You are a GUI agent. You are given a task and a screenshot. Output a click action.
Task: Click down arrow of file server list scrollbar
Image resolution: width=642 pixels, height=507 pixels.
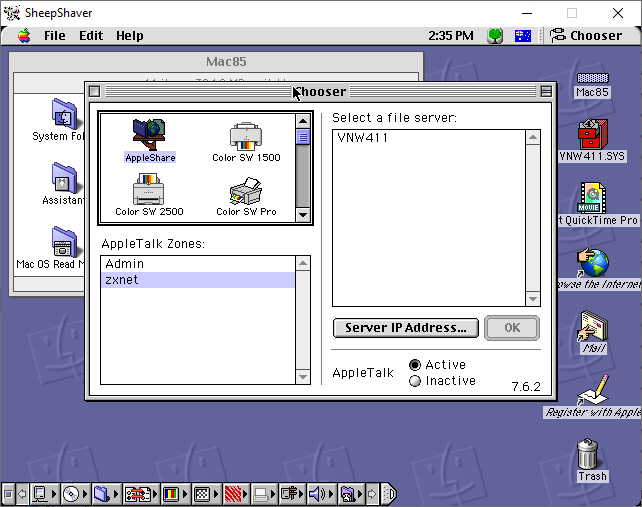[x=533, y=299]
